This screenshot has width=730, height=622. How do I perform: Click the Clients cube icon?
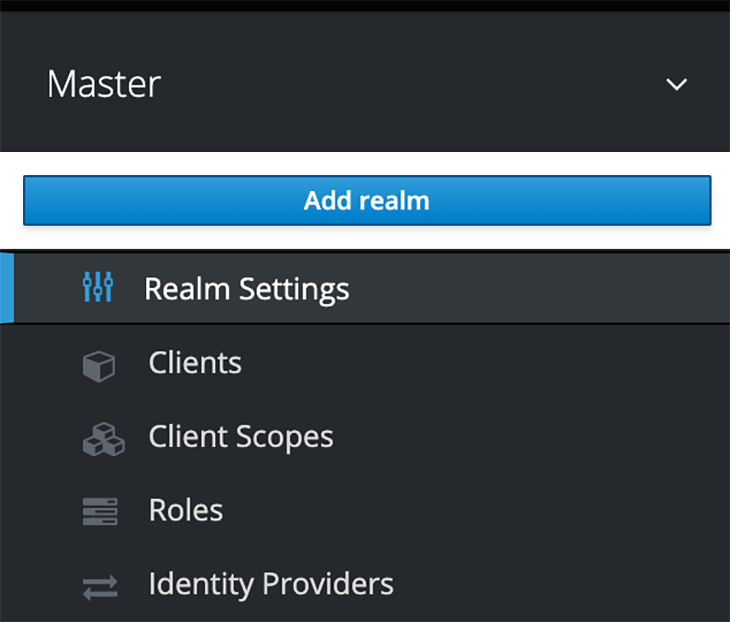tap(99, 366)
